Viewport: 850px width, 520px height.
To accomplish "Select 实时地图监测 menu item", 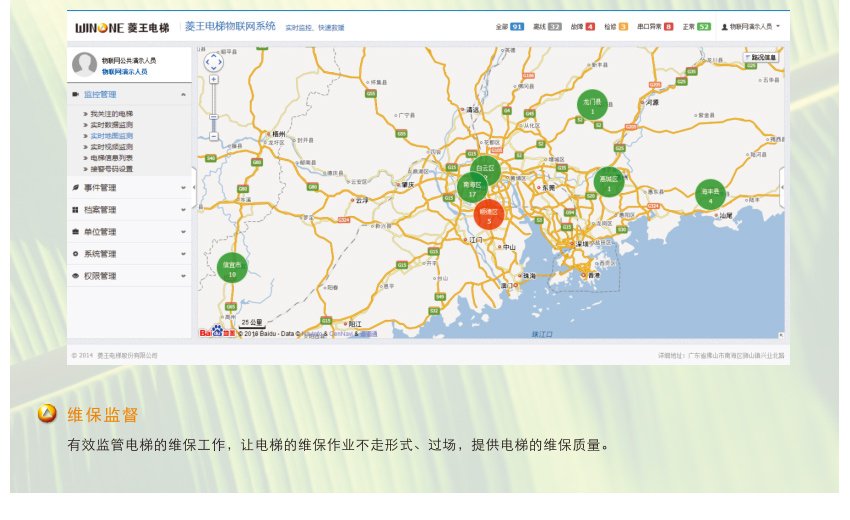I will 111,136.
